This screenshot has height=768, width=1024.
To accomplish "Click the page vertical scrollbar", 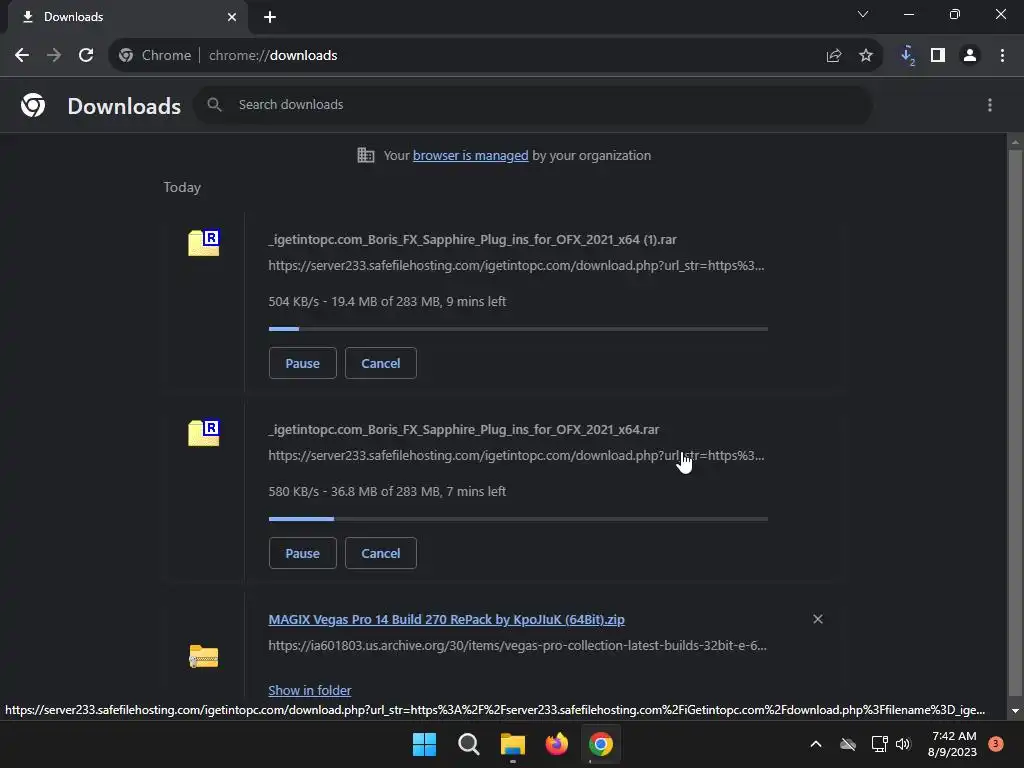I will tap(1015, 424).
